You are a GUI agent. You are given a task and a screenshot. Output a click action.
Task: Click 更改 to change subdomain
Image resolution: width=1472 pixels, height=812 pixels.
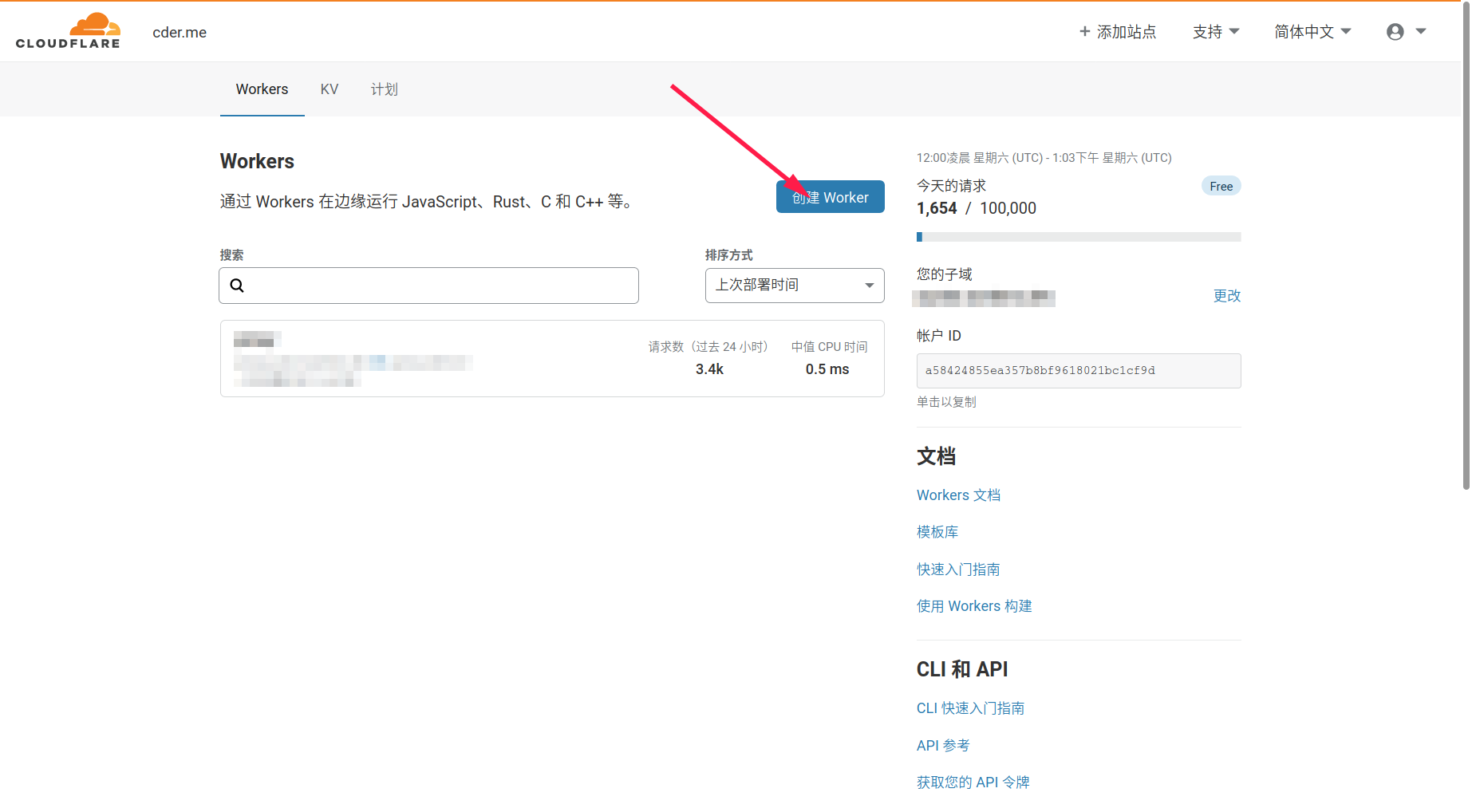click(x=1227, y=296)
